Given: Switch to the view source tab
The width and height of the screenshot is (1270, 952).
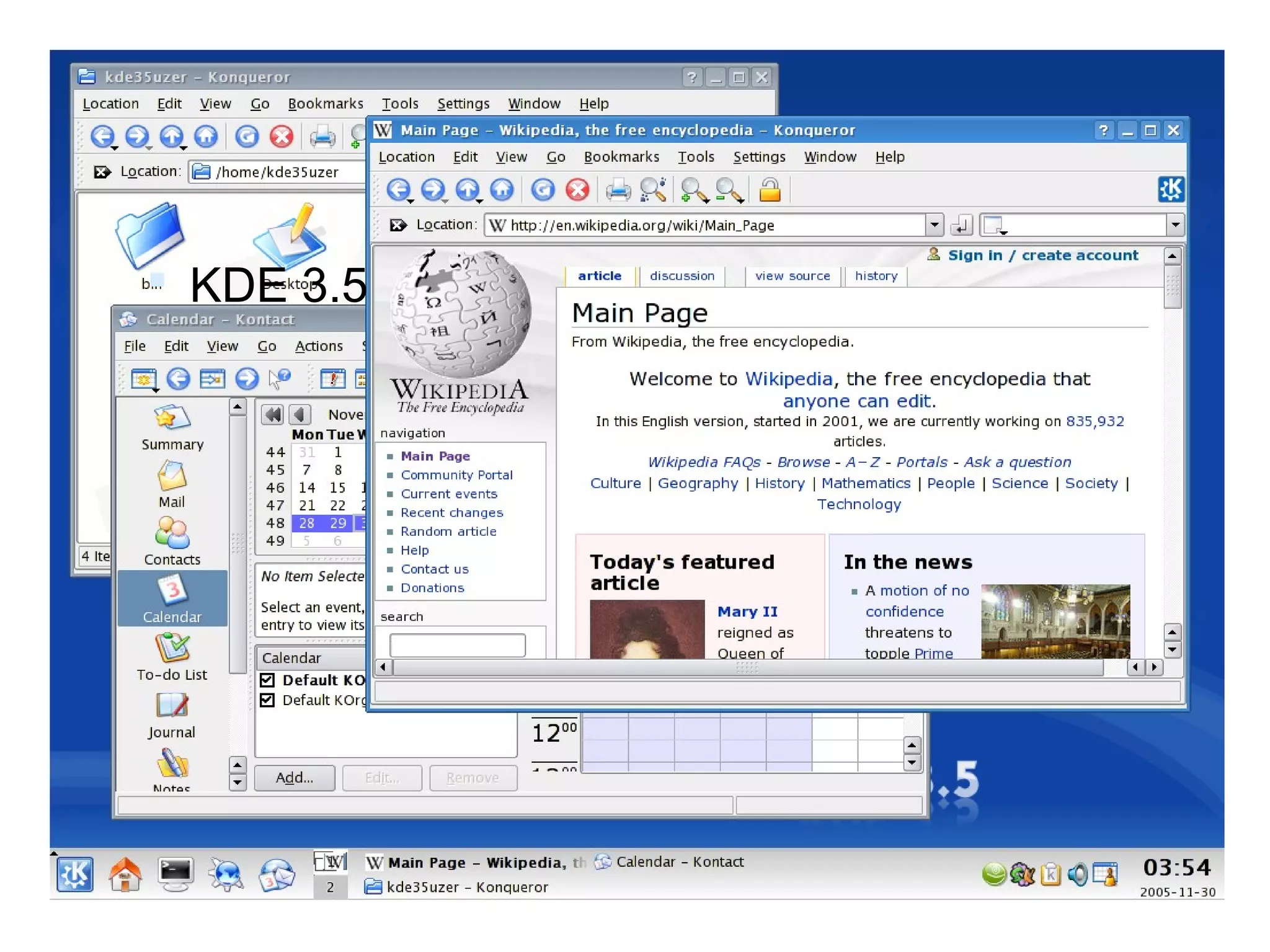Looking at the screenshot, I should (793, 276).
